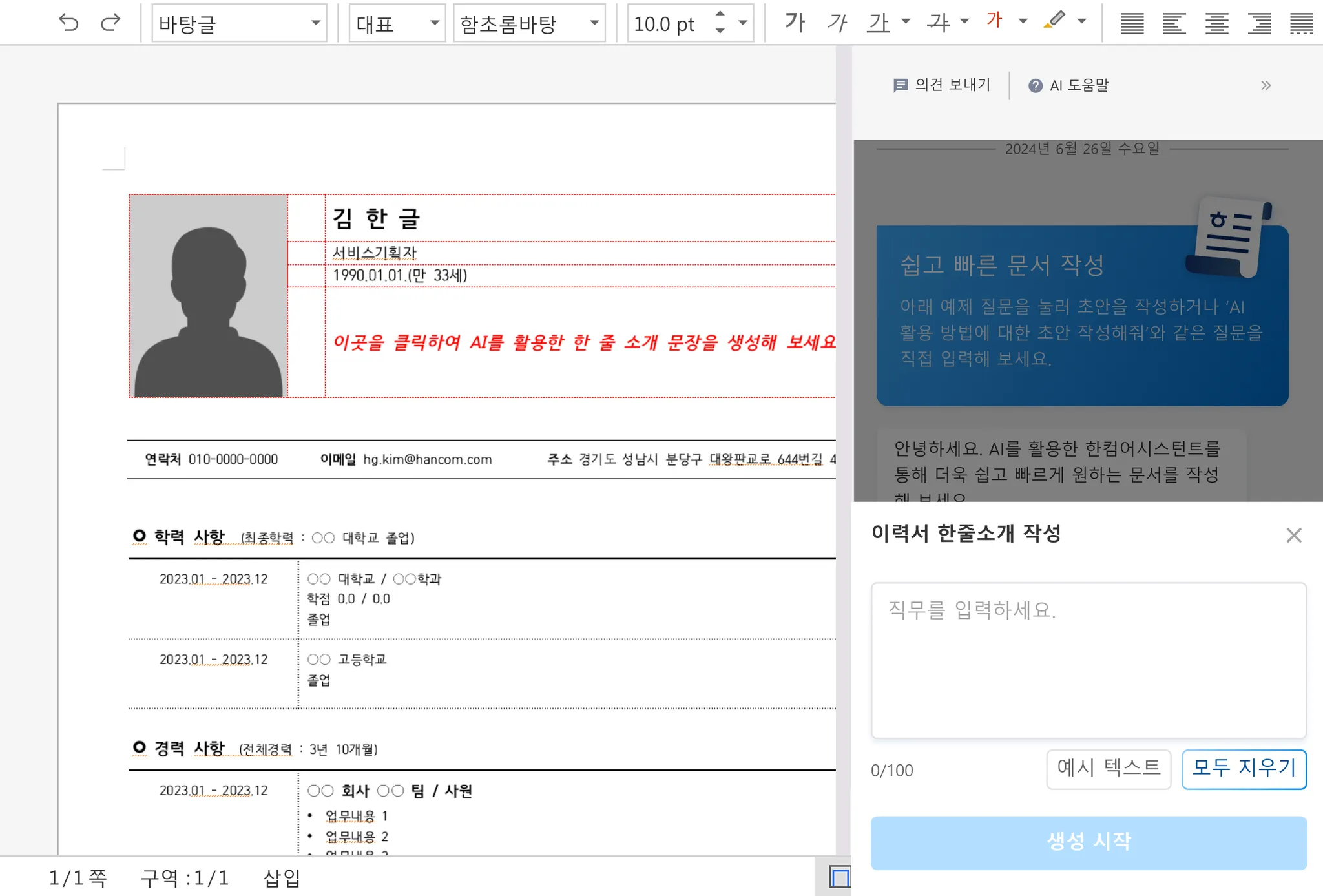Click the 직무를 입력하세요 text field
Image resolution: width=1323 pixels, height=896 pixels.
click(x=1088, y=659)
